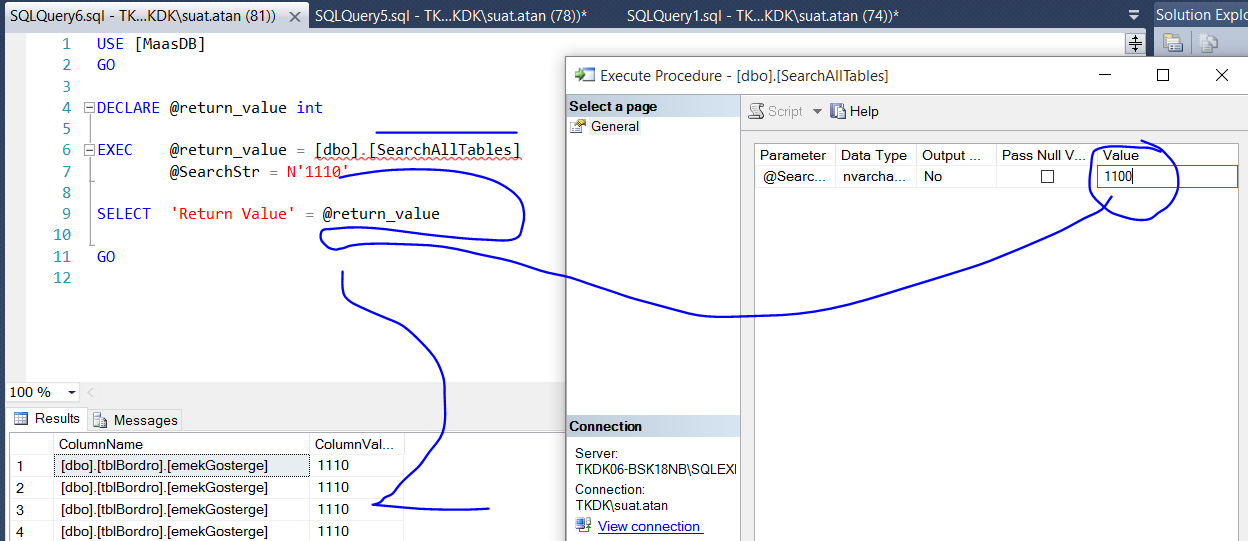The image size is (1248, 541).
Task: Click the [SearchAllTables] text in the editor
Action: click(445, 150)
